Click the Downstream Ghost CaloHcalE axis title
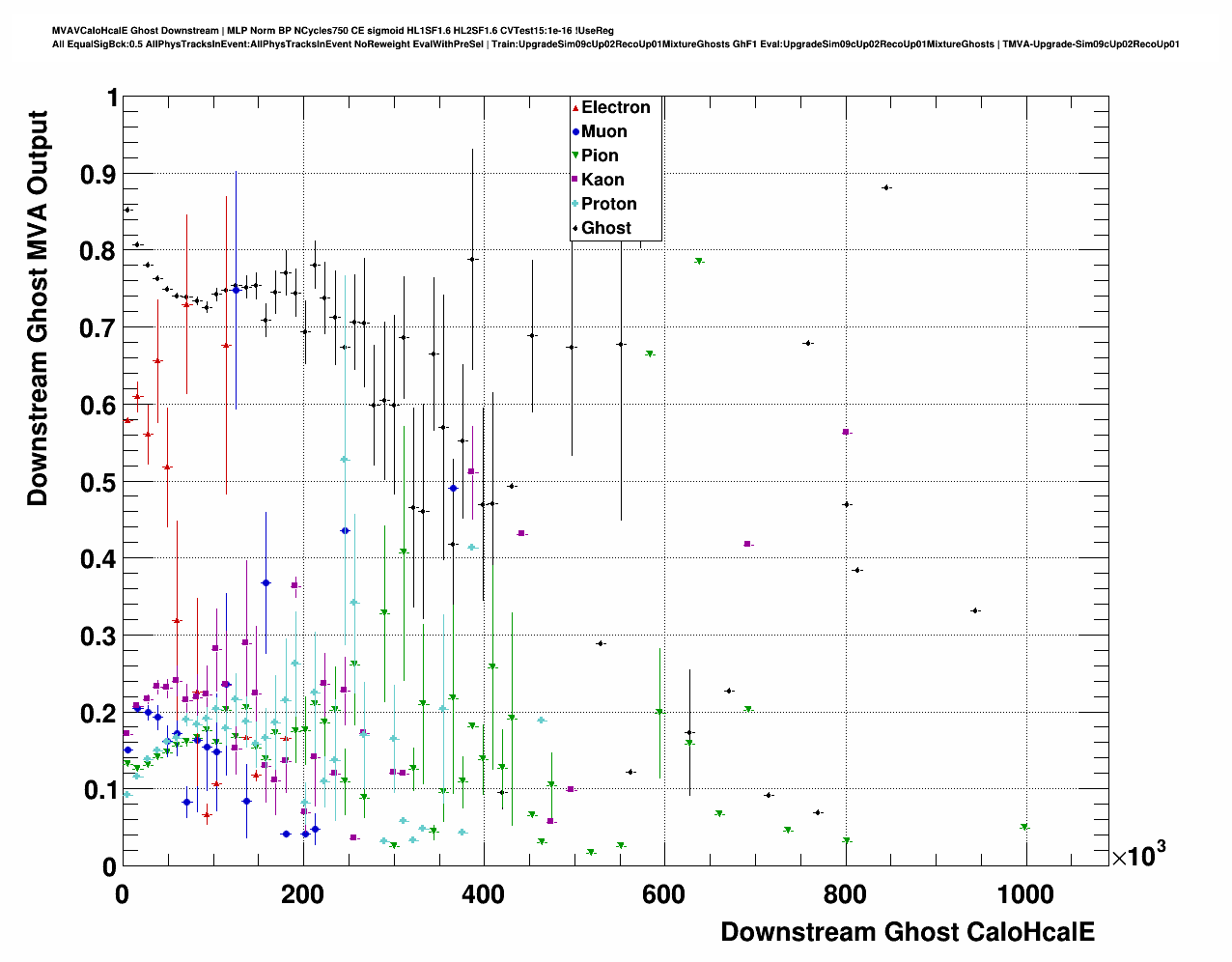Image resolution: width=1232 pixels, height=962 pixels. click(x=908, y=932)
